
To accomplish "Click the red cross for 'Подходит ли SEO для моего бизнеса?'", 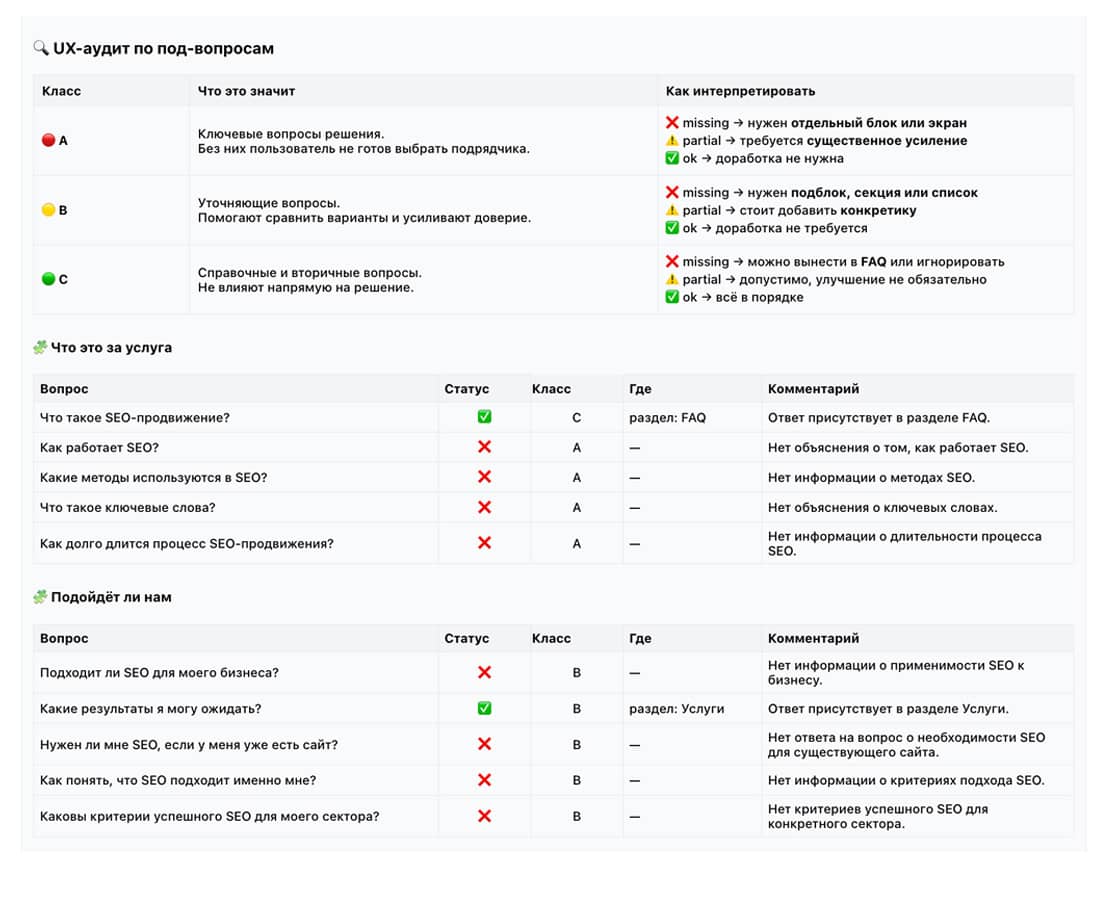I will [x=484, y=672].
